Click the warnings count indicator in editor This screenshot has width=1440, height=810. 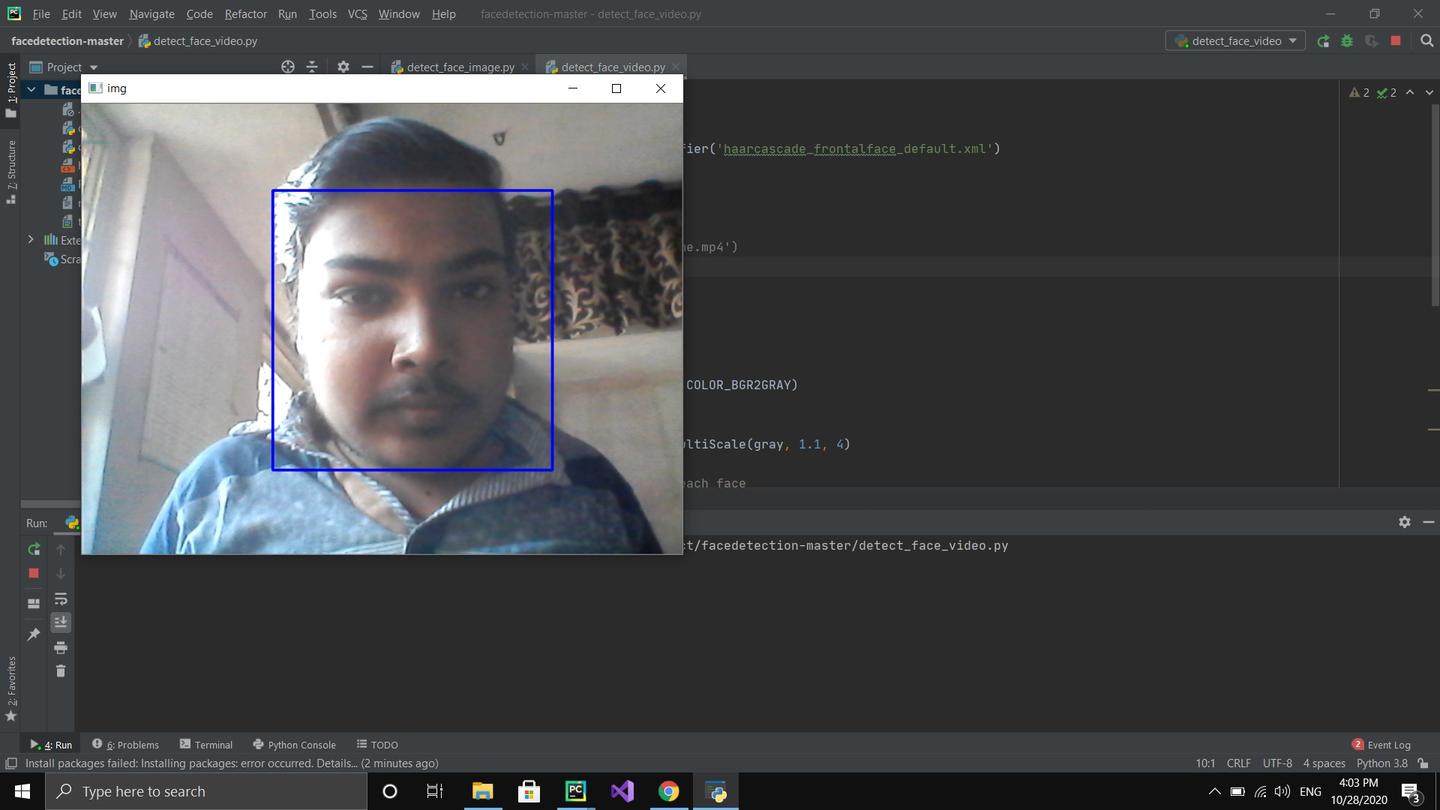(1359, 92)
